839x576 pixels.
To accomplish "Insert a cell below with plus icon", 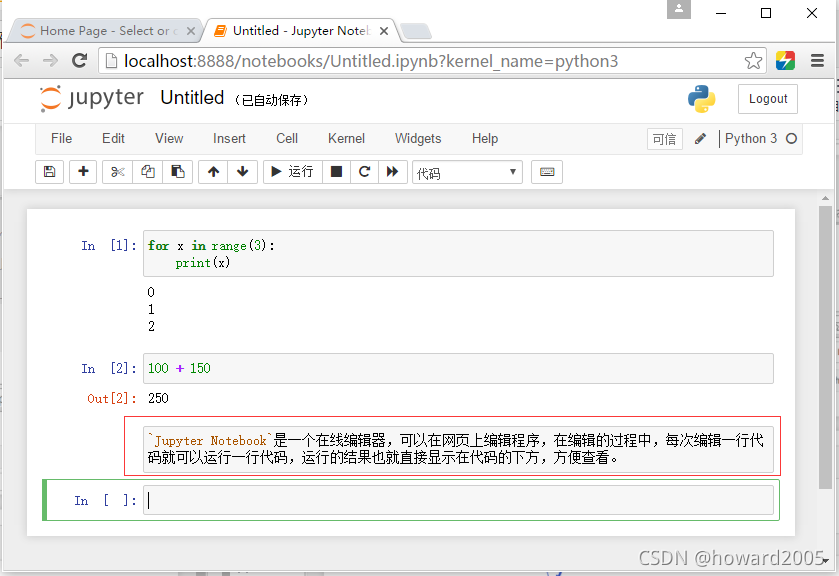I will point(83,172).
